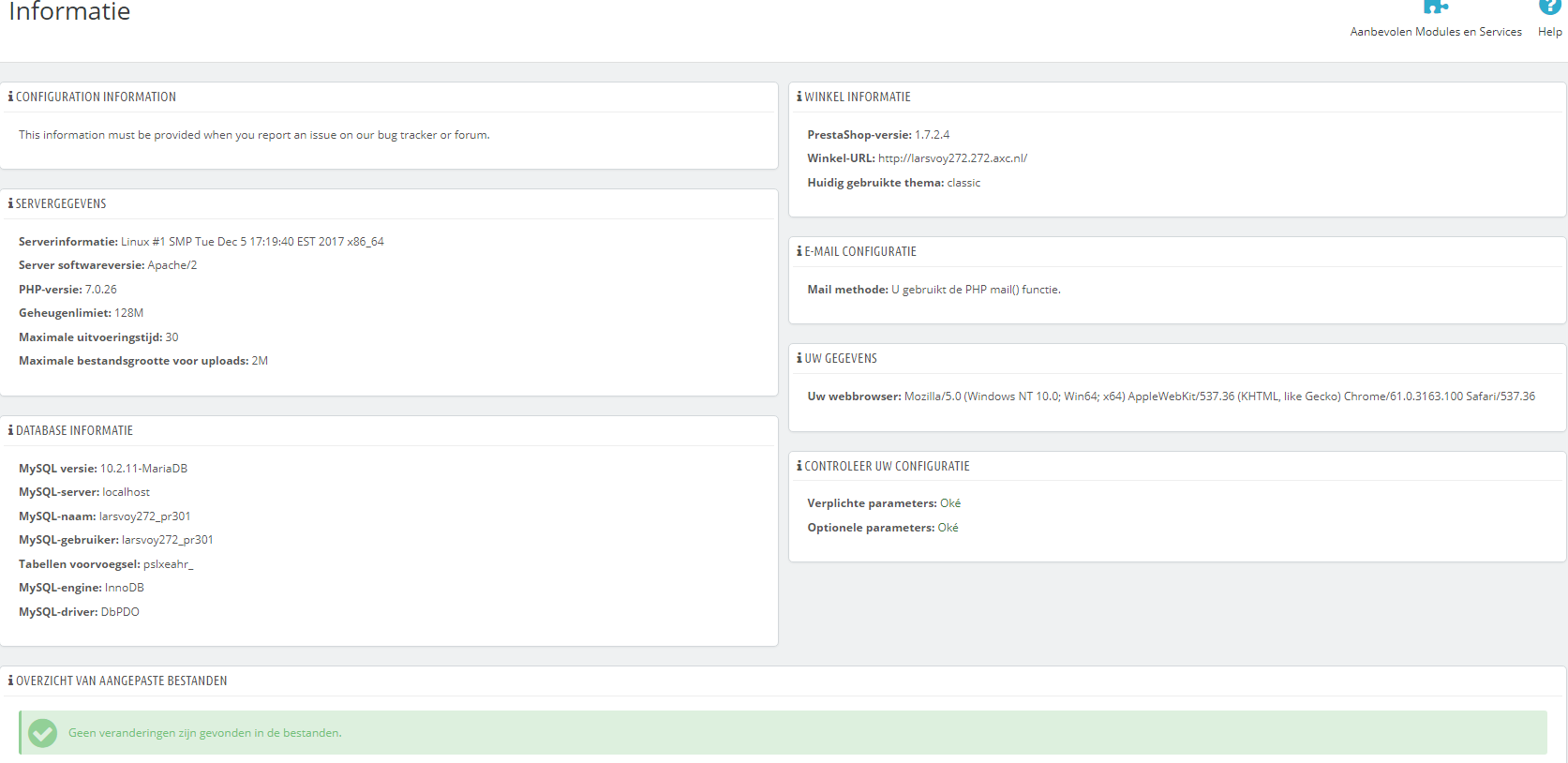Select the Serverinformatie Linux line
The height and width of the screenshot is (763, 1568).
pyautogui.click(x=202, y=242)
